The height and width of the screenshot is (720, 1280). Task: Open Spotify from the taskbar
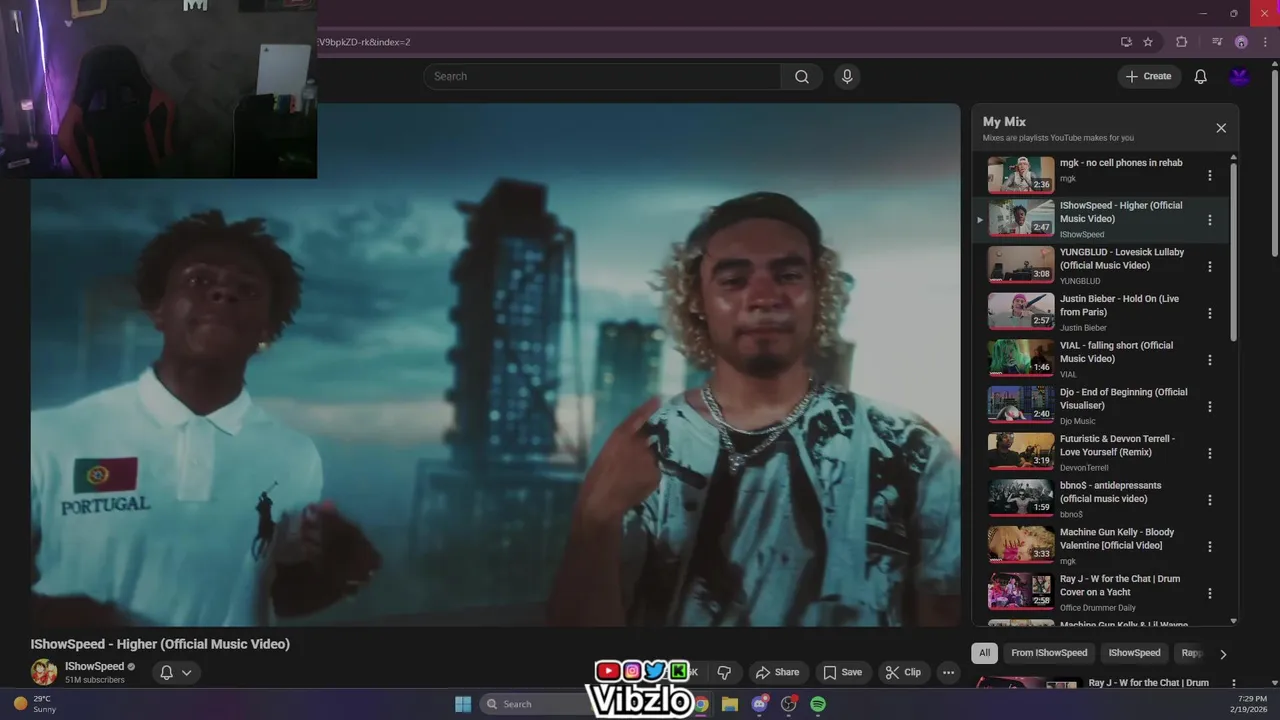(818, 704)
